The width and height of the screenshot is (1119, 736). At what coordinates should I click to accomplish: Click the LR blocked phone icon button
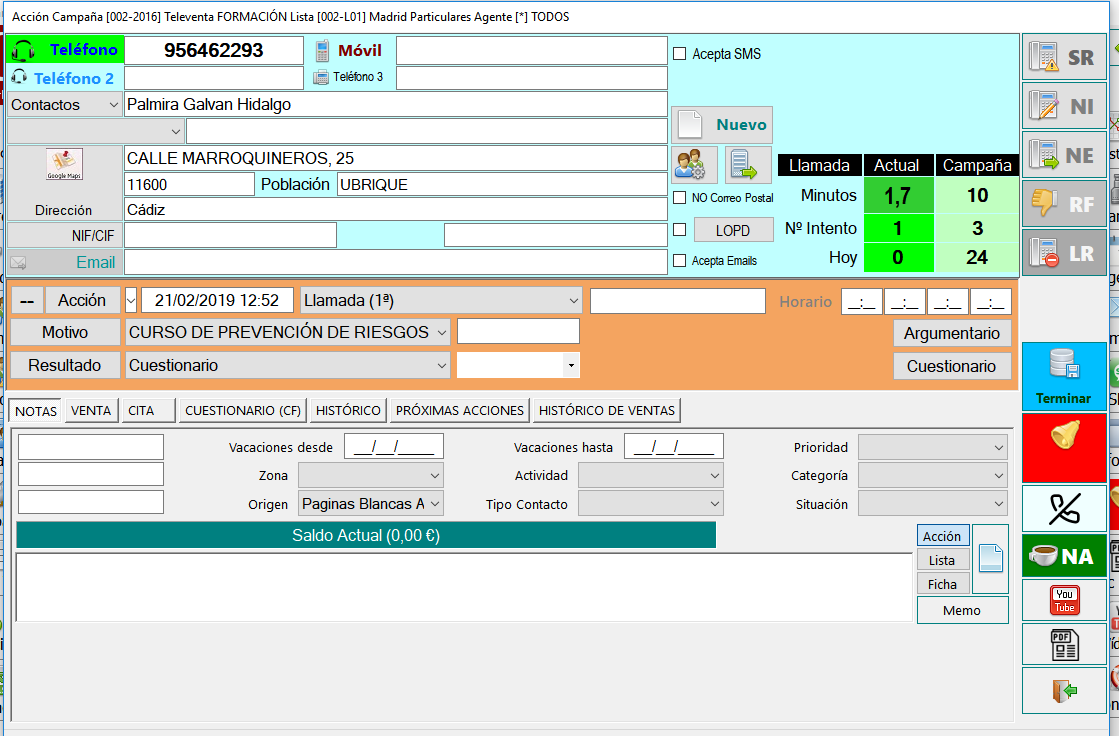(x=1063, y=253)
